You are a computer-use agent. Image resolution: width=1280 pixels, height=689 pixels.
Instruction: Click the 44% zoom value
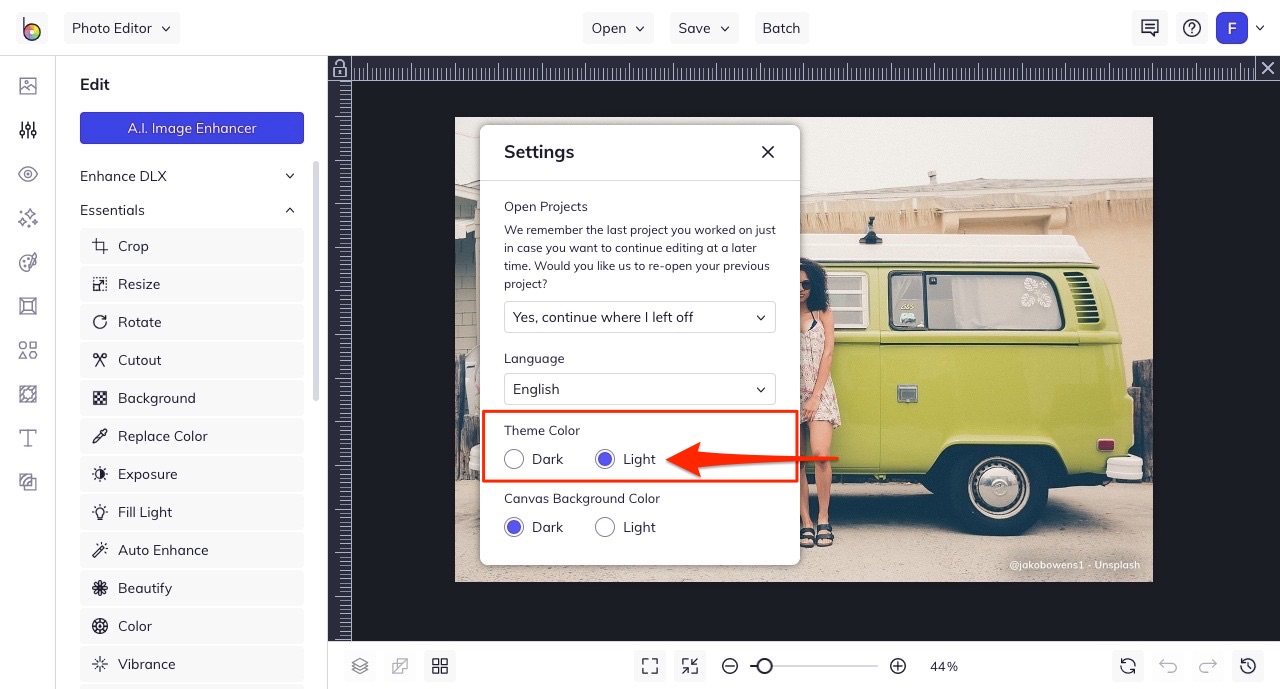coord(944,666)
